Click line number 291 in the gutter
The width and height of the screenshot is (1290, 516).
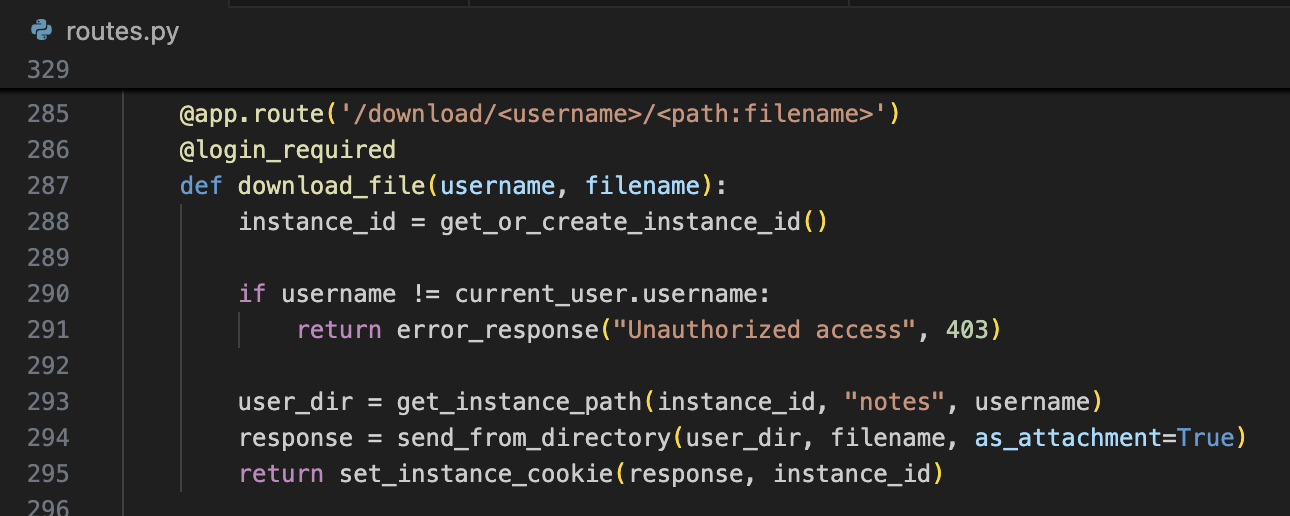[49, 330]
